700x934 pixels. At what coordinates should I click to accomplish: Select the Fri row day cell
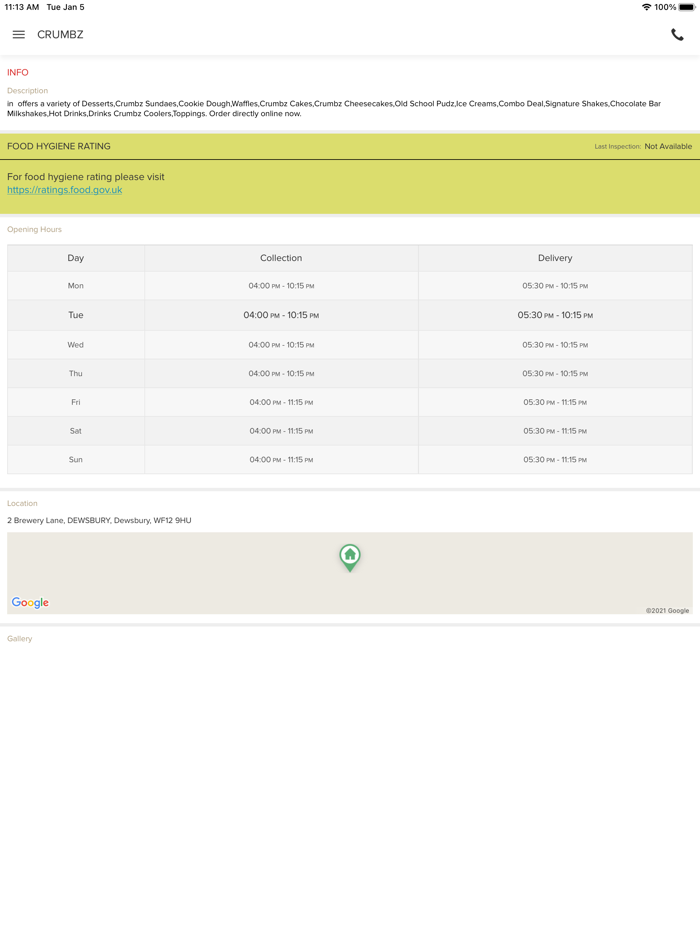click(x=76, y=402)
